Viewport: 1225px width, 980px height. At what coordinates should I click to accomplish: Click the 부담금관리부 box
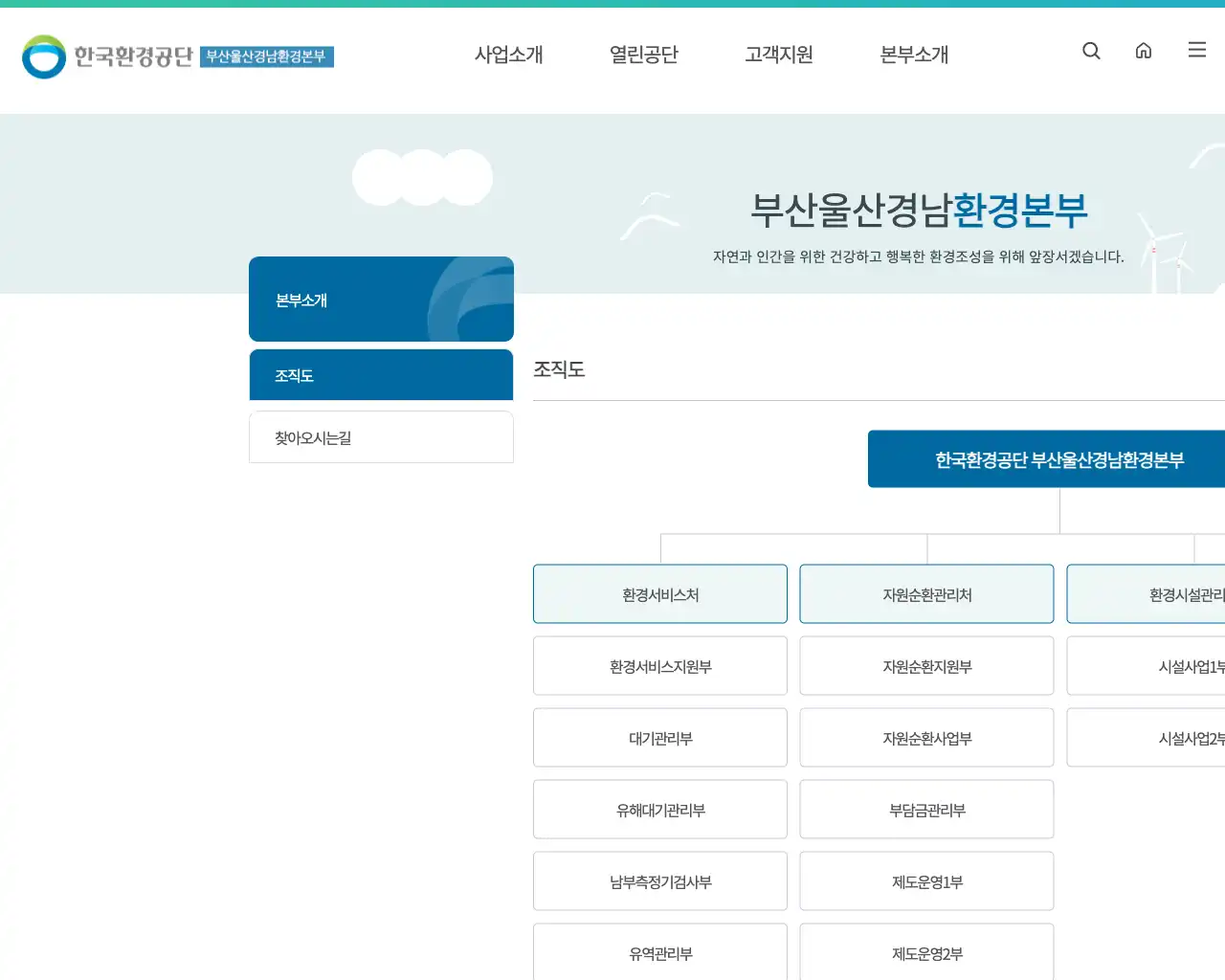926,809
